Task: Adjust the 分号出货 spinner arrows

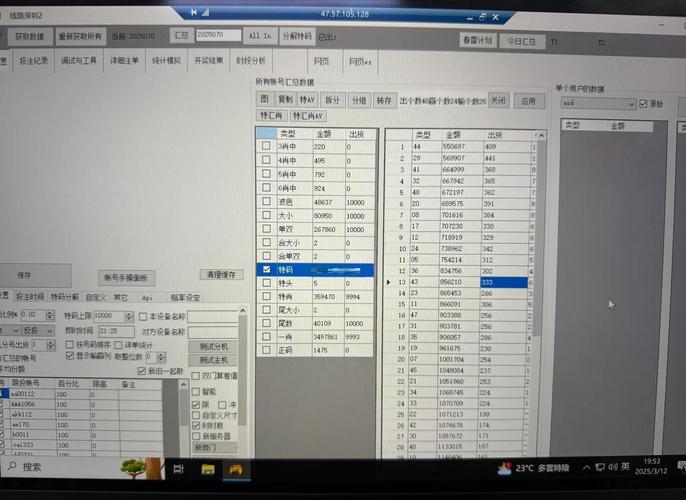Action: [51, 345]
